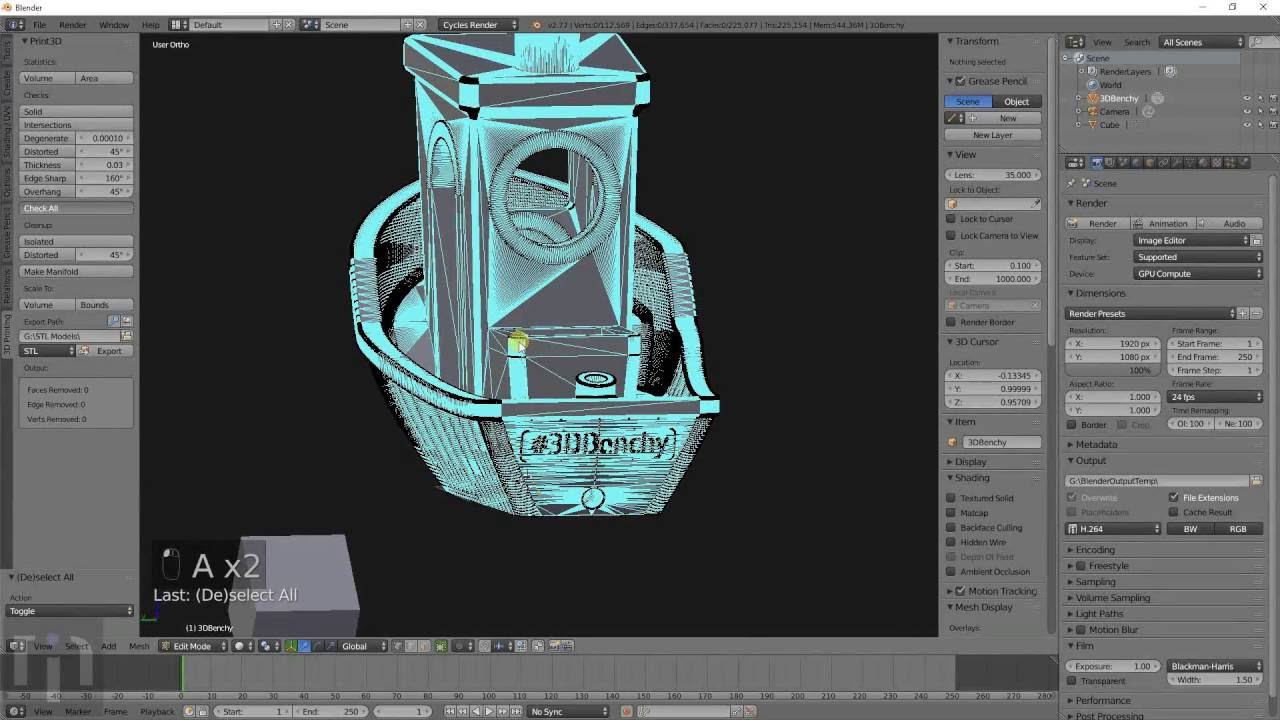This screenshot has height=720, width=1280.
Task: Open the Material tab icon in Properties
Action: 1201,163
